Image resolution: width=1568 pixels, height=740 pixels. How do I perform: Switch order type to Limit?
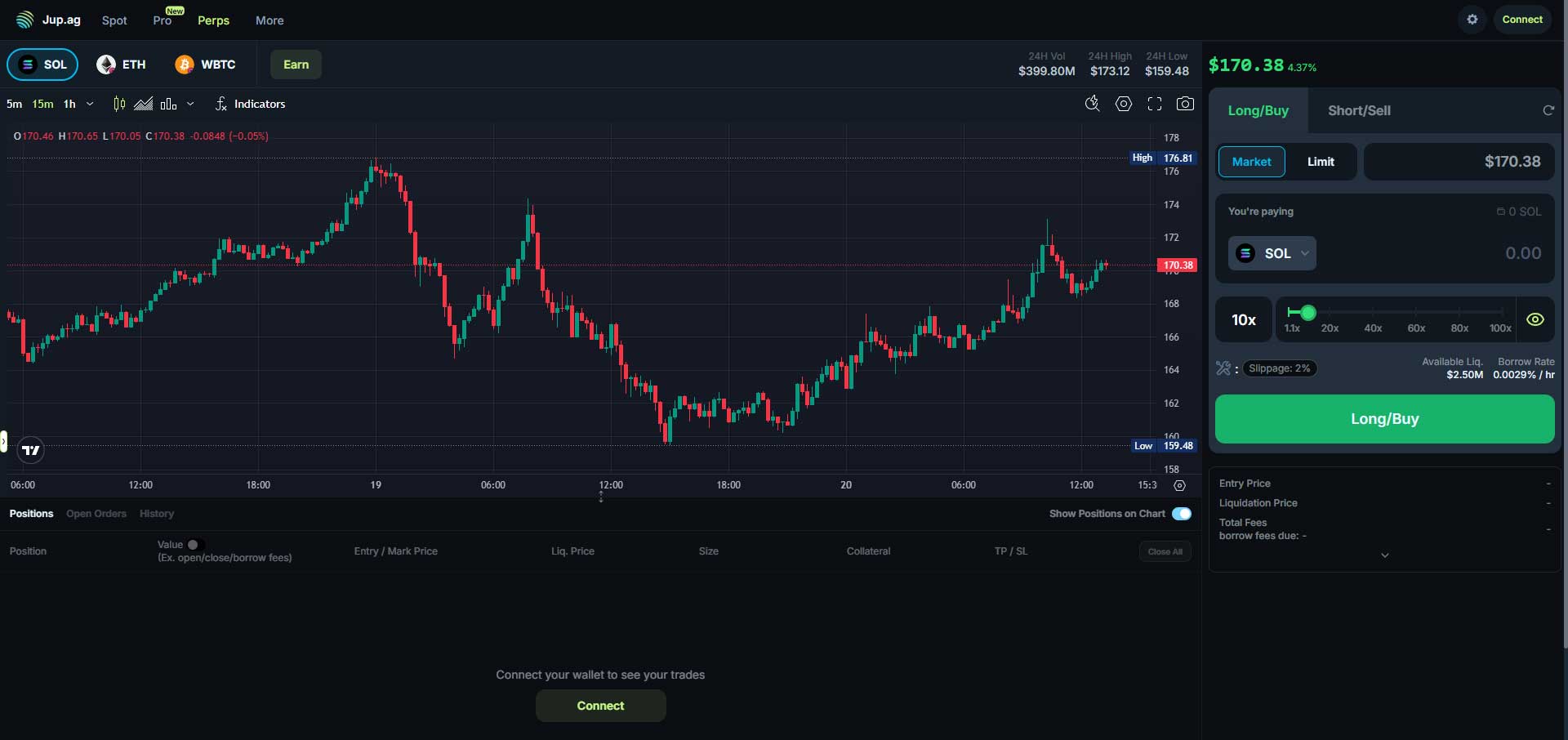1321,161
